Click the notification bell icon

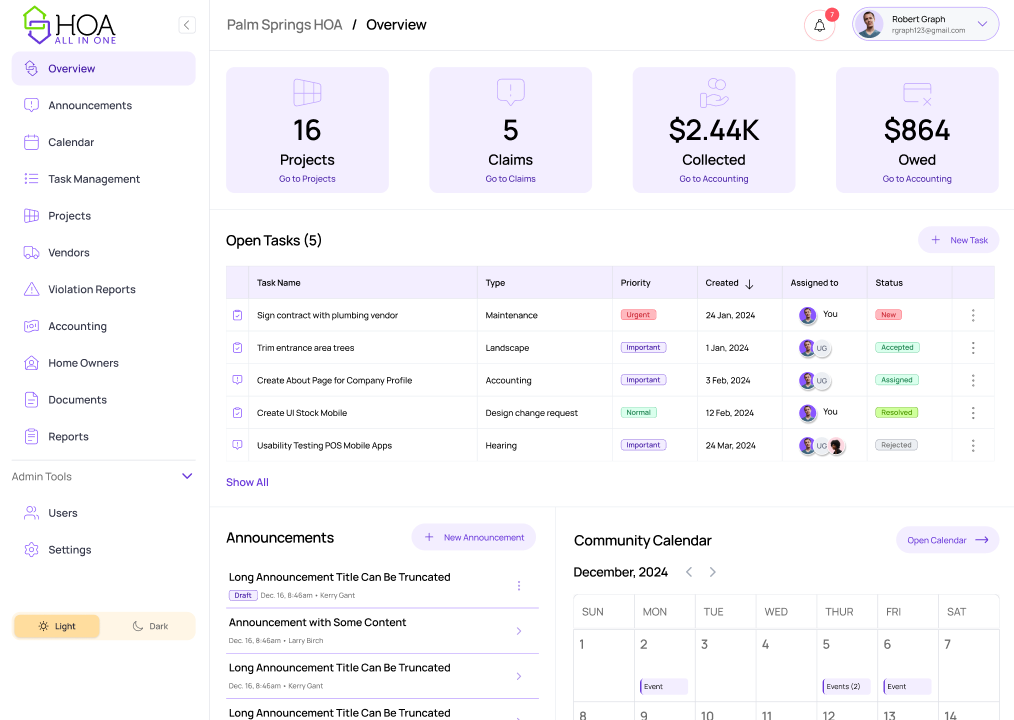coord(819,23)
